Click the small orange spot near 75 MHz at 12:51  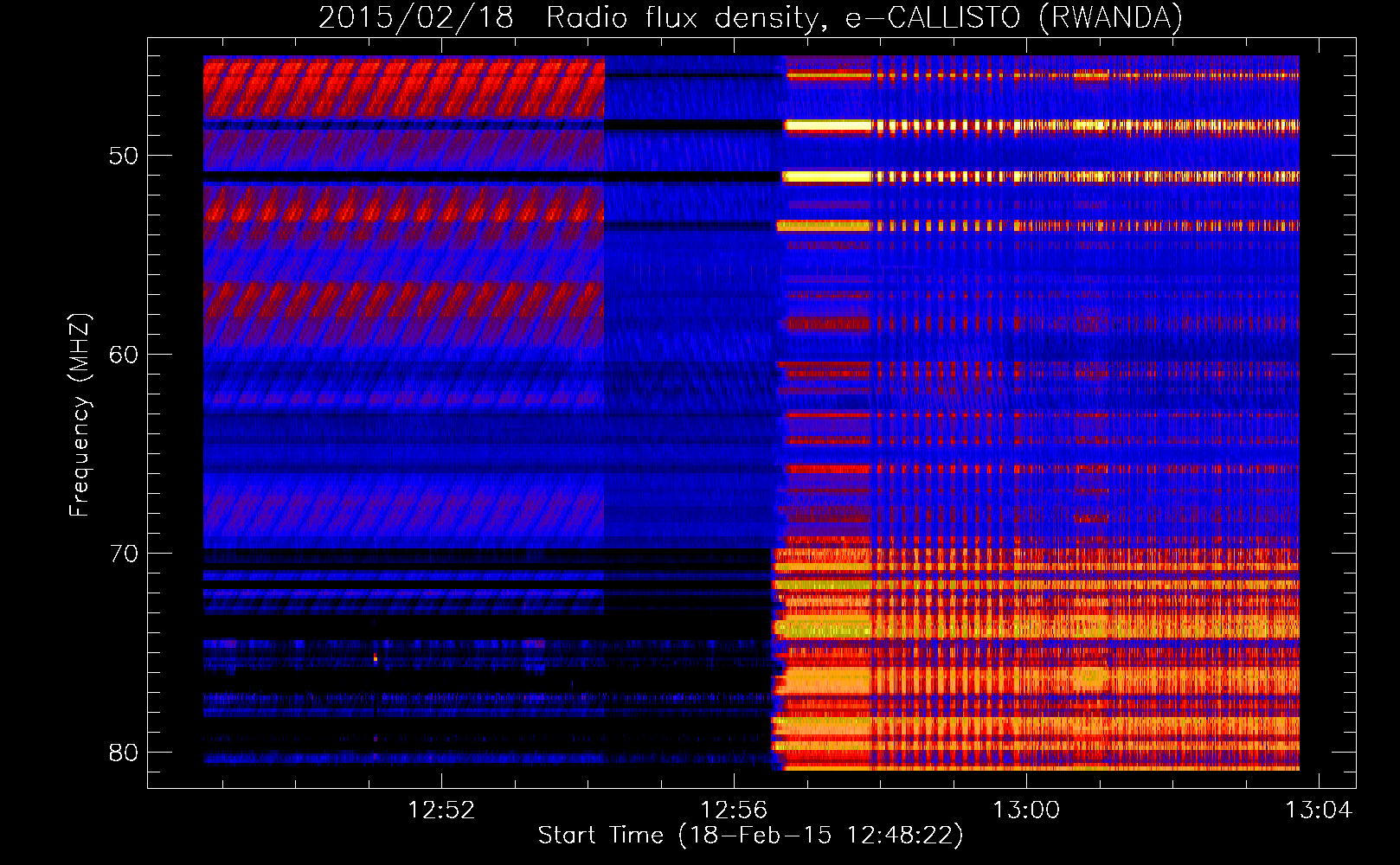tap(376, 659)
